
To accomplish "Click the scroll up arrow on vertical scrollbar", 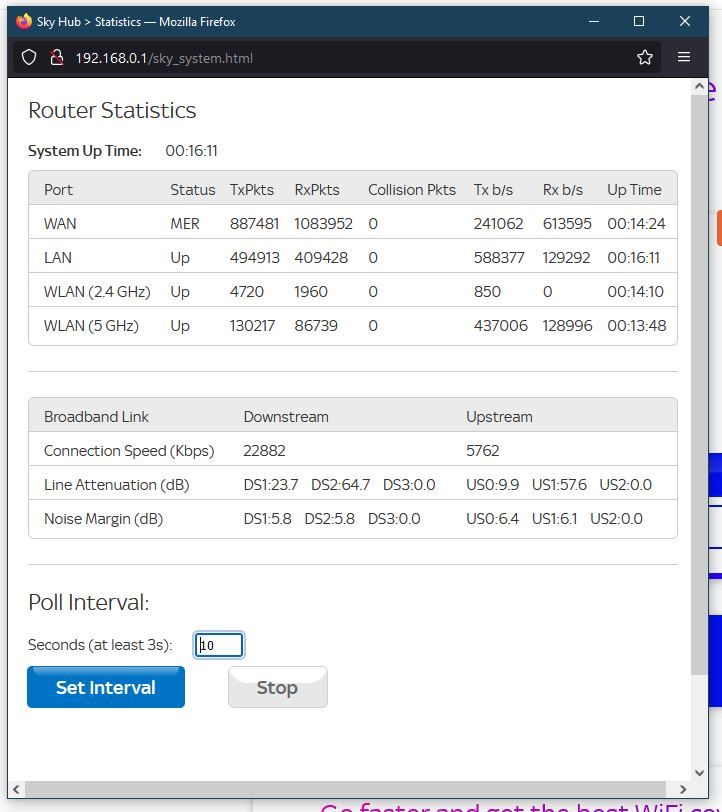I will [699, 86].
